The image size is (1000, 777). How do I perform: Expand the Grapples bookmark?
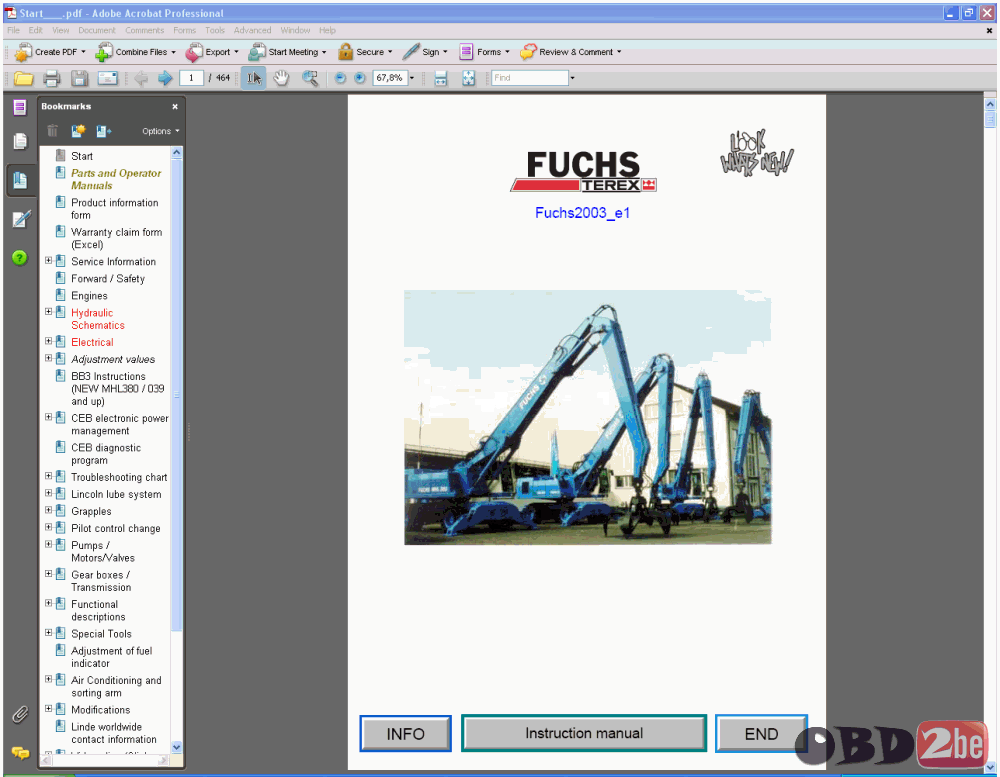[x=48, y=510]
